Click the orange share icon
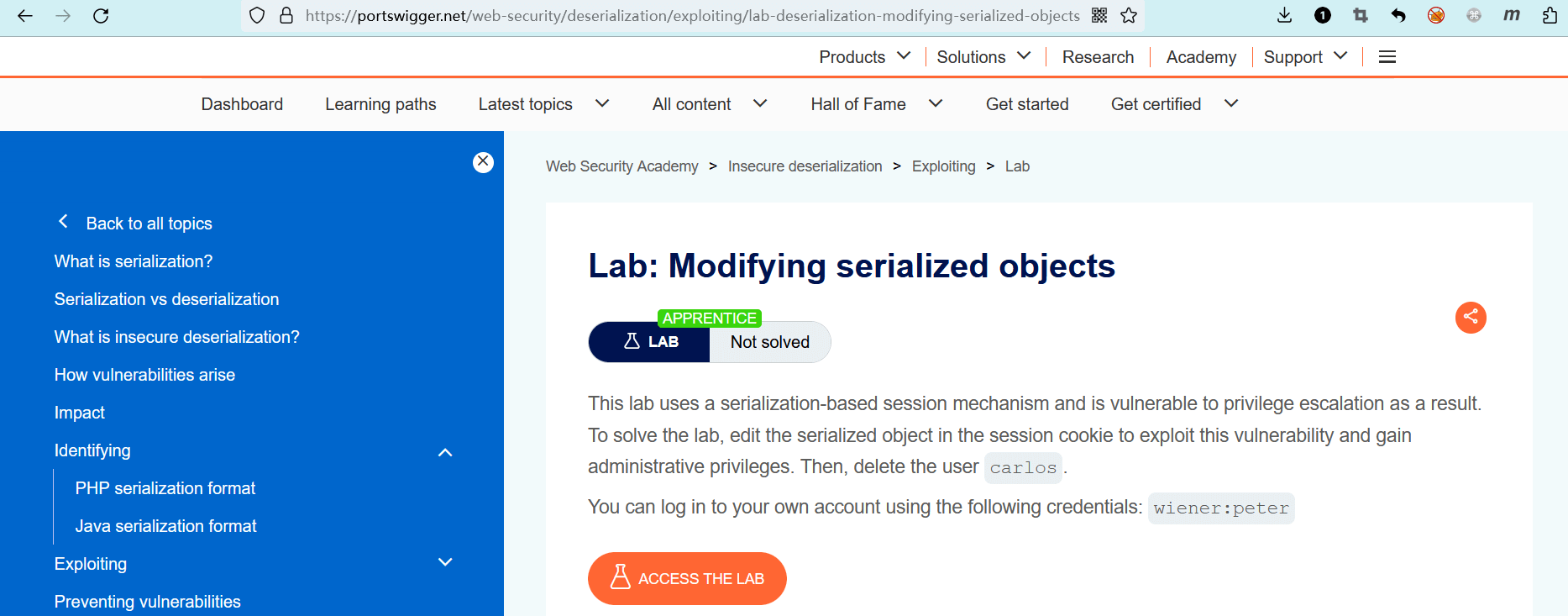This screenshot has height=616, width=1568. tap(1471, 317)
